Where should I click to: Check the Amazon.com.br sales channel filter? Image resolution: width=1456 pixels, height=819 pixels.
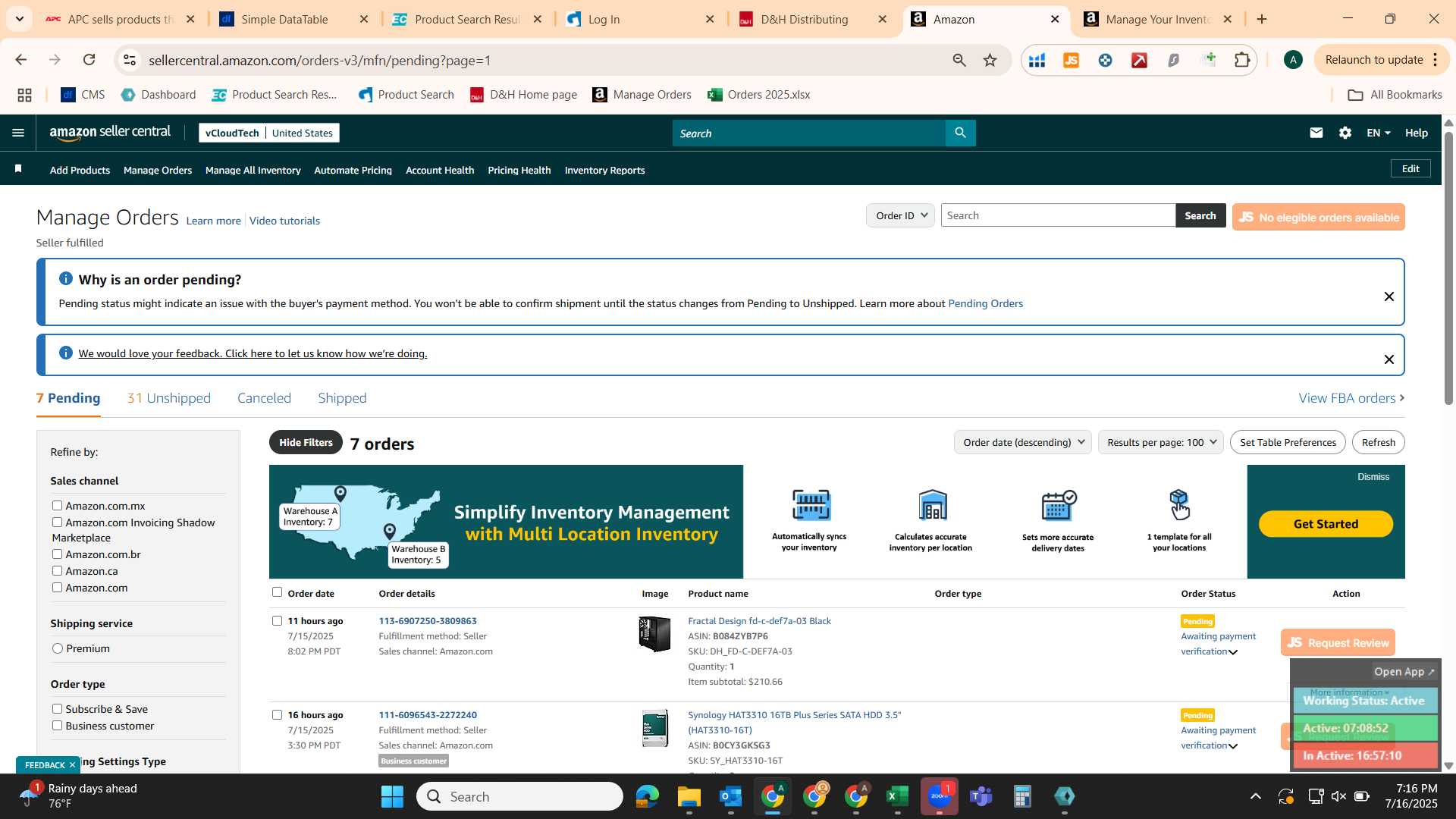click(57, 554)
